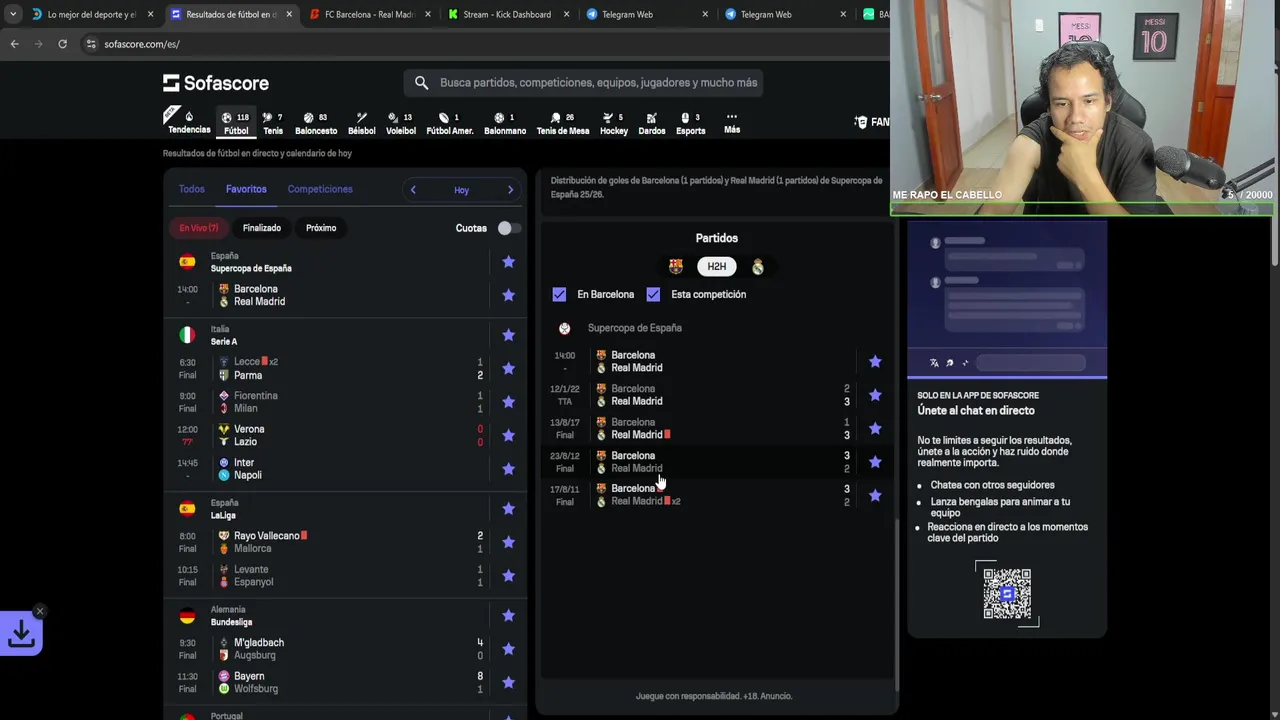
Task: Select the Fútbol Amer. sport category
Action: click(x=450, y=123)
